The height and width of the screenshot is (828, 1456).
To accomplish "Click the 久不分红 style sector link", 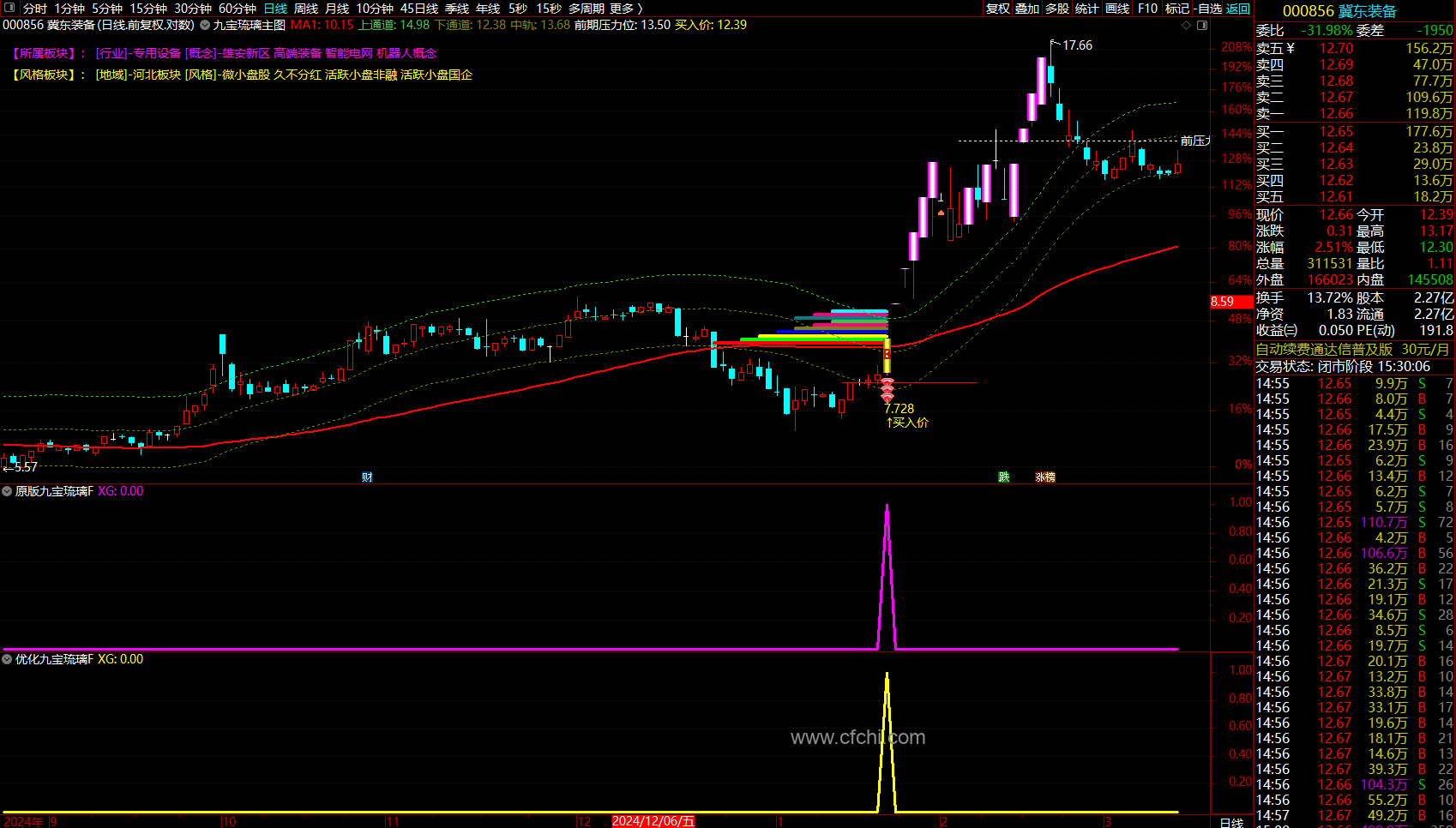I will [298, 75].
